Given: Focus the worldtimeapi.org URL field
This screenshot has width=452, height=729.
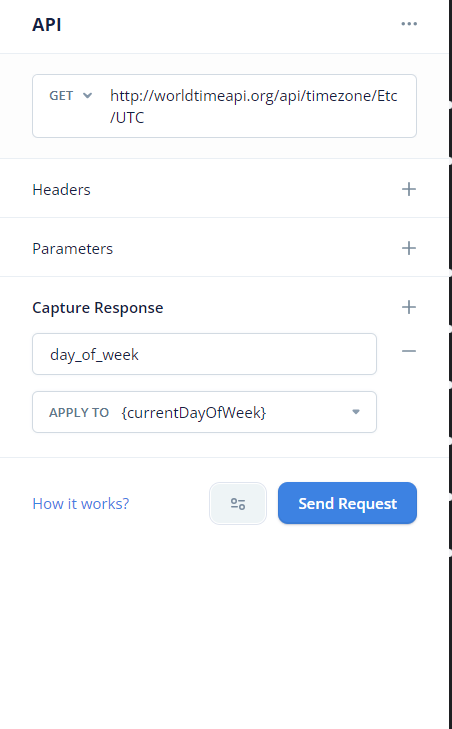Looking at the screenshot, I should click(224, 106).
